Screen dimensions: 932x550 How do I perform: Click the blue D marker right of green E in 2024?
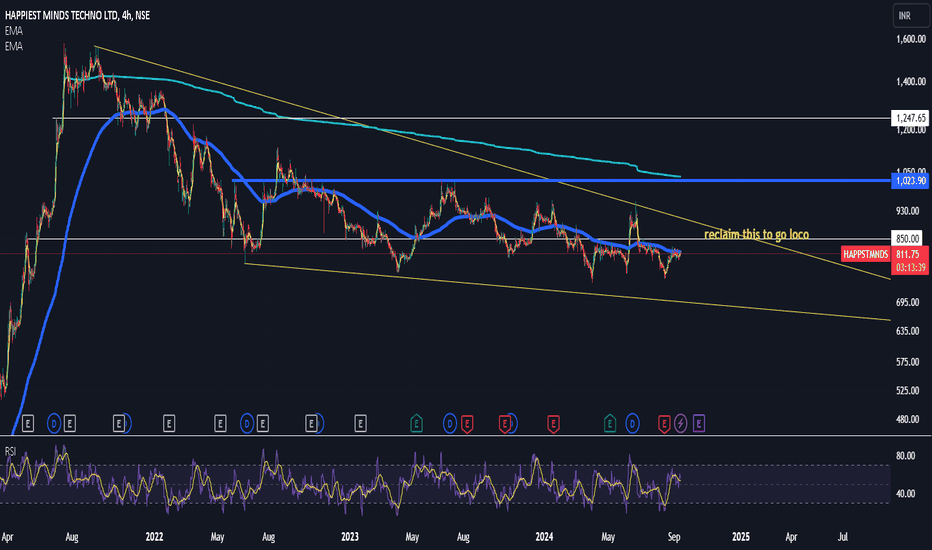point(632,423)
